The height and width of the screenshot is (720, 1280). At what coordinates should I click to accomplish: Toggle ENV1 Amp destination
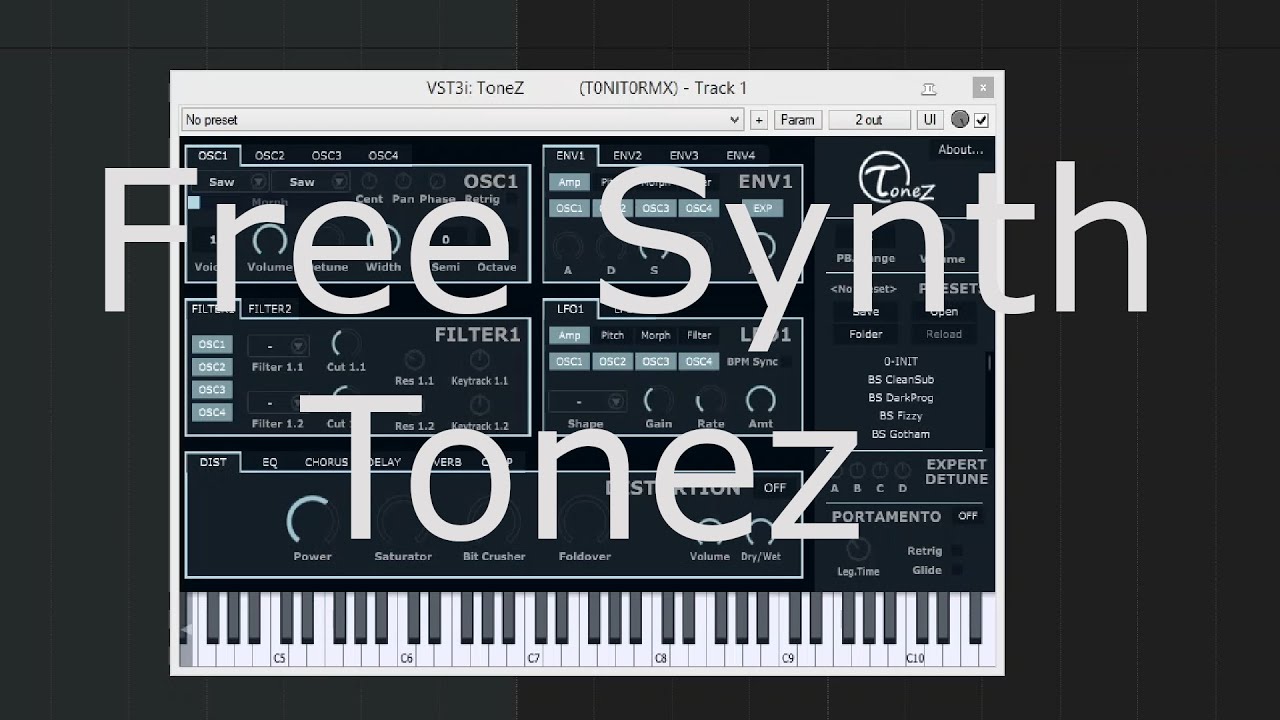click(569, 182)
